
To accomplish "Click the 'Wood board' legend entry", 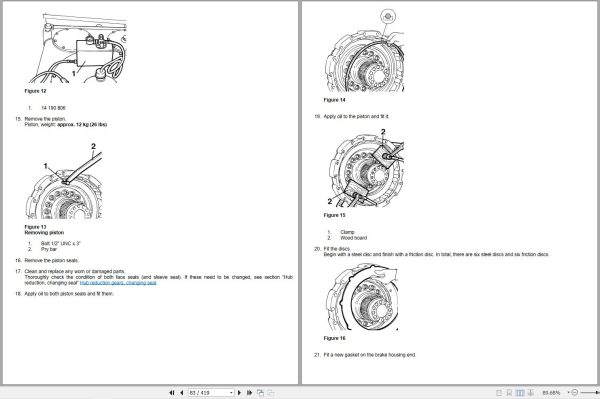I will 354,238.
